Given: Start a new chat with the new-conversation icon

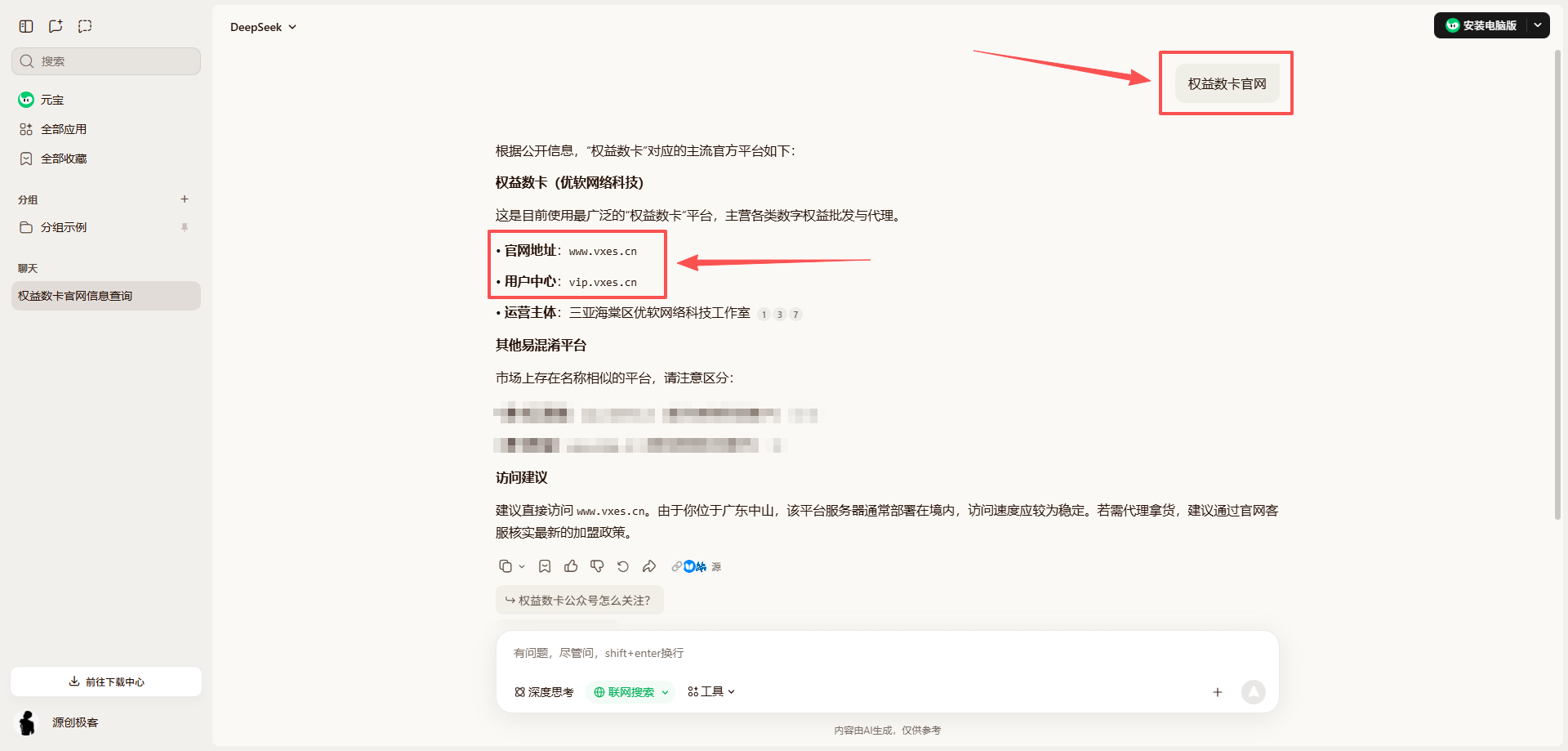Looking at the screenshot, I should tap(55, 26).
